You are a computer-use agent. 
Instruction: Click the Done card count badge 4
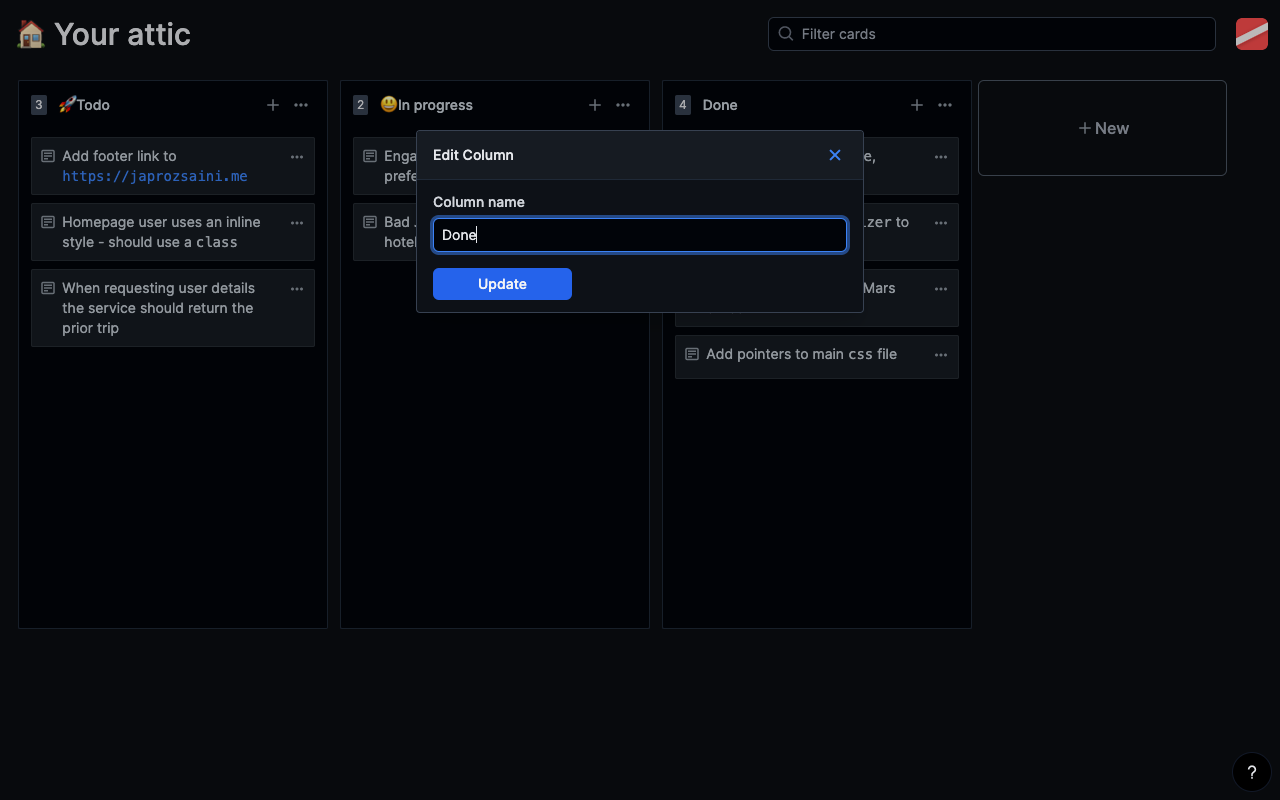tap(683, 105)
